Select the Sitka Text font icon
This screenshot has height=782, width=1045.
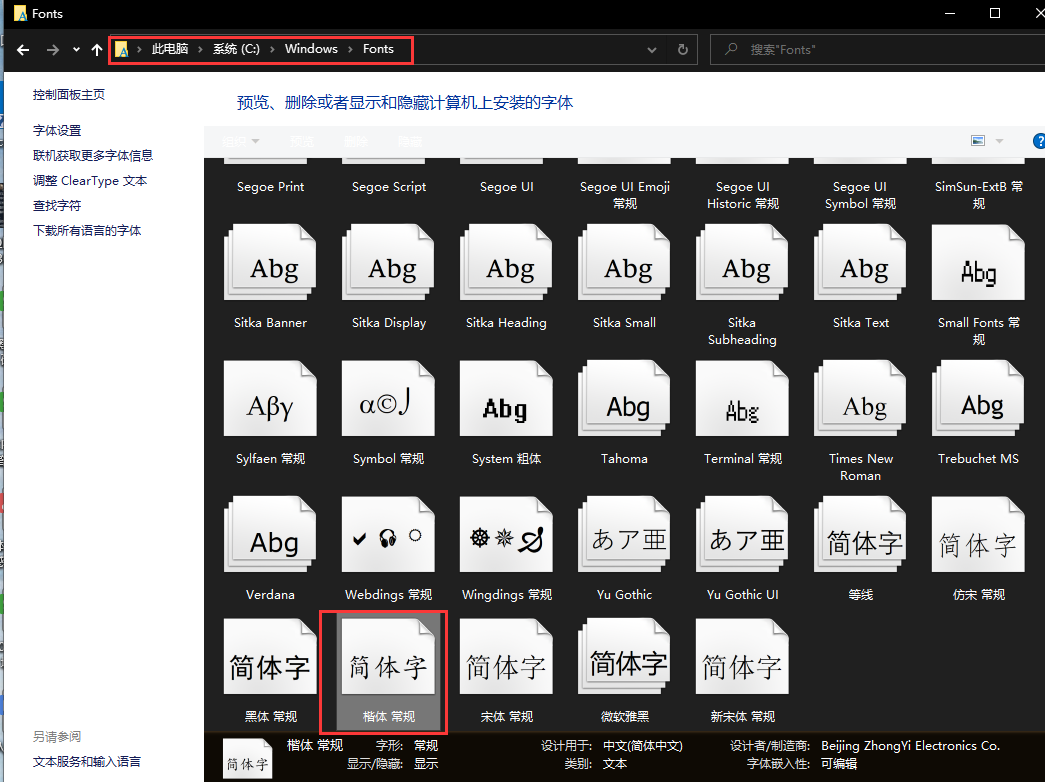pyautogui.click(x=860, y=263)
